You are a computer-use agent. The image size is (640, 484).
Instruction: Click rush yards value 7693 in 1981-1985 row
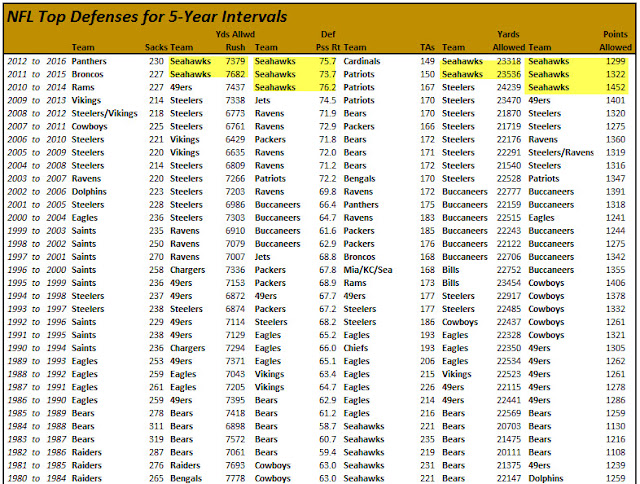click(235, 466)
